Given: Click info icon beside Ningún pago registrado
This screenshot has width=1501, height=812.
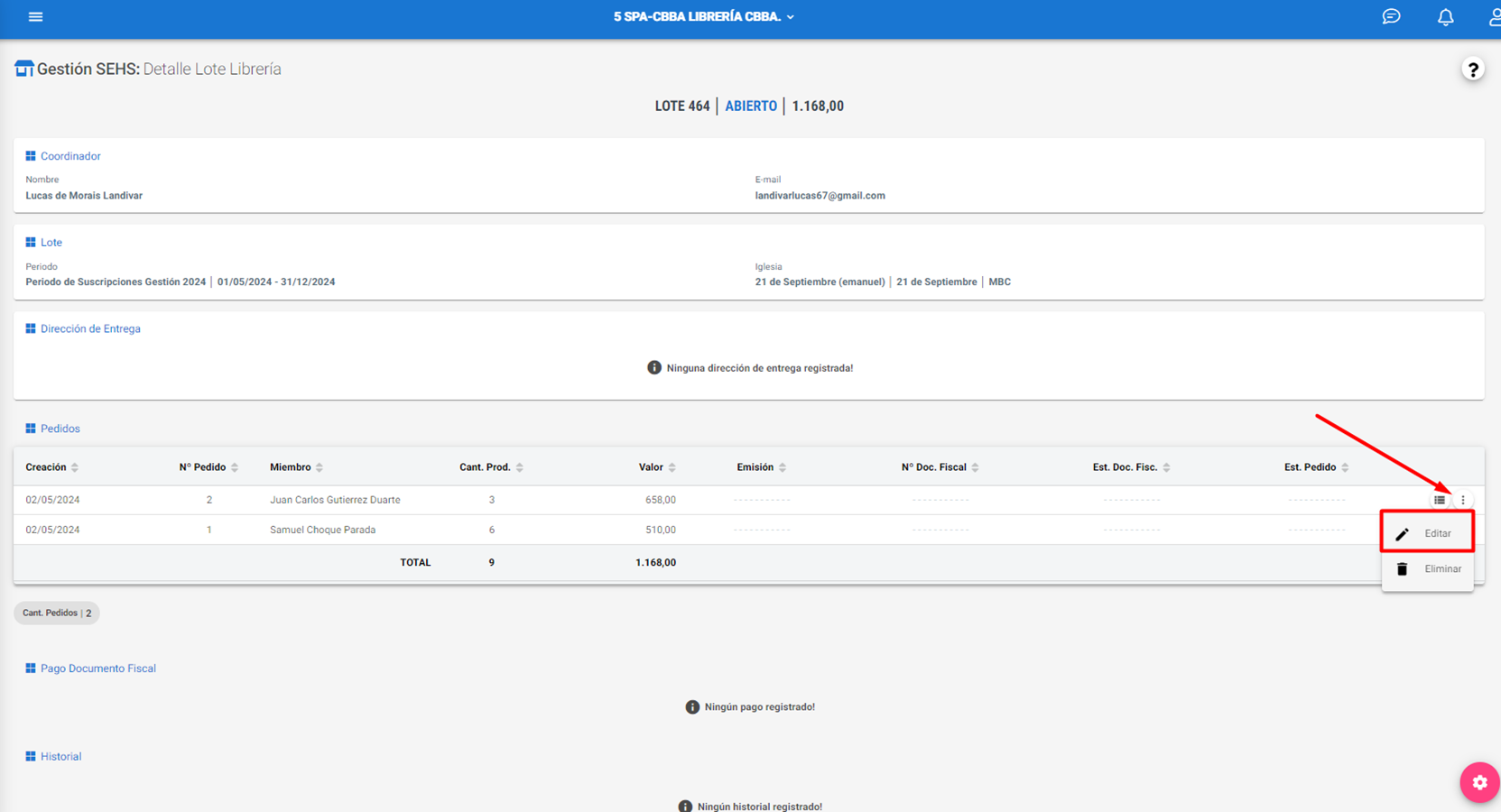Looking at the screenshot, I should (692, 707).
